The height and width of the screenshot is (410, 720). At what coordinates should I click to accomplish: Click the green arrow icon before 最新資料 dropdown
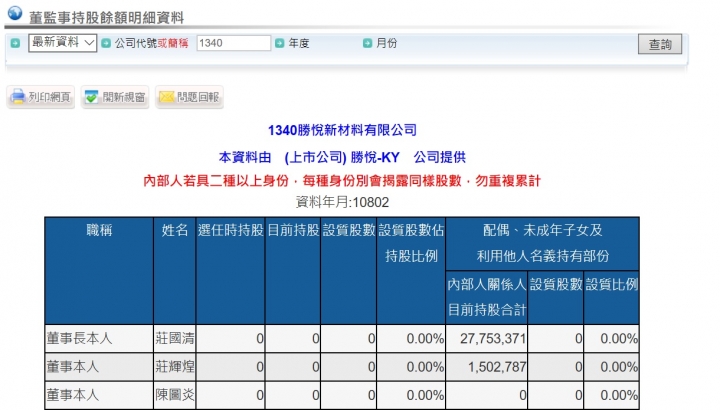15,43
